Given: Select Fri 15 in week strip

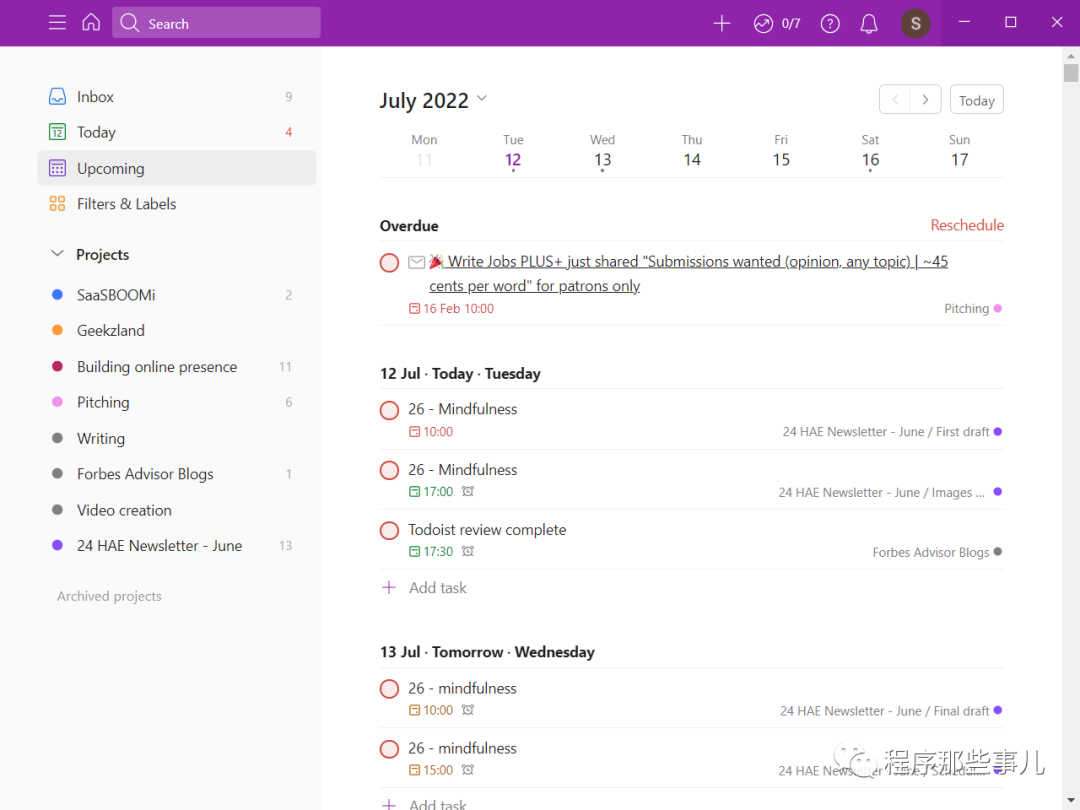Looking at the screenshot, I should [780, 152].
